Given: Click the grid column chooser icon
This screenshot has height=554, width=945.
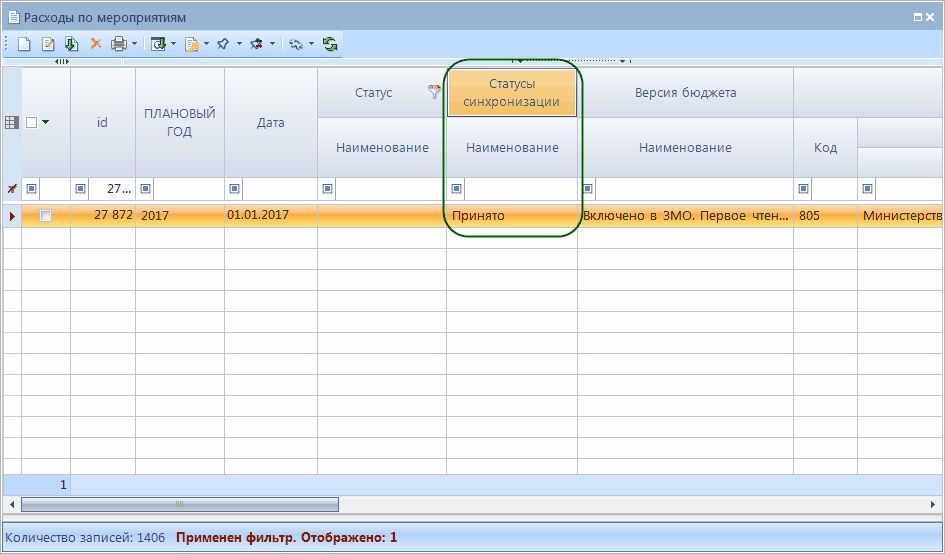Looking at the screenshot, I should 12,122.
